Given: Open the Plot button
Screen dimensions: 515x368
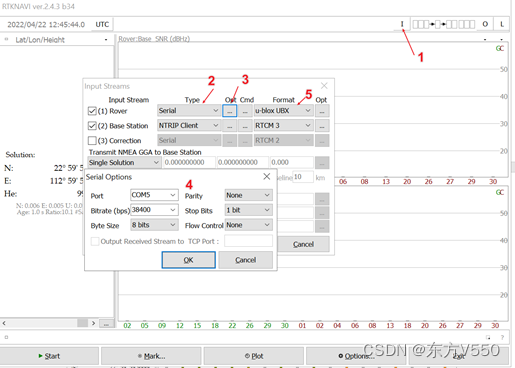Looking at the screenshot, I should click(x=254, y=356).
